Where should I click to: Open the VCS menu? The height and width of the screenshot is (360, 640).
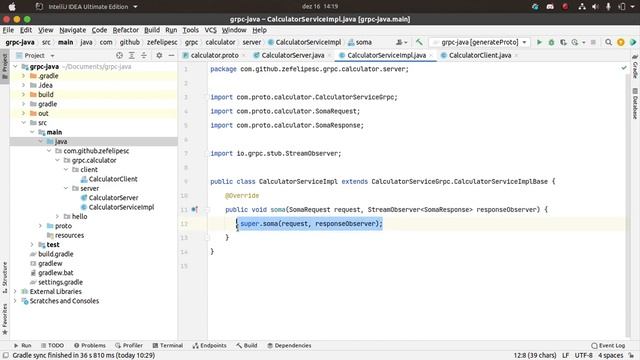pyautogui.click(x=211, y=30)
